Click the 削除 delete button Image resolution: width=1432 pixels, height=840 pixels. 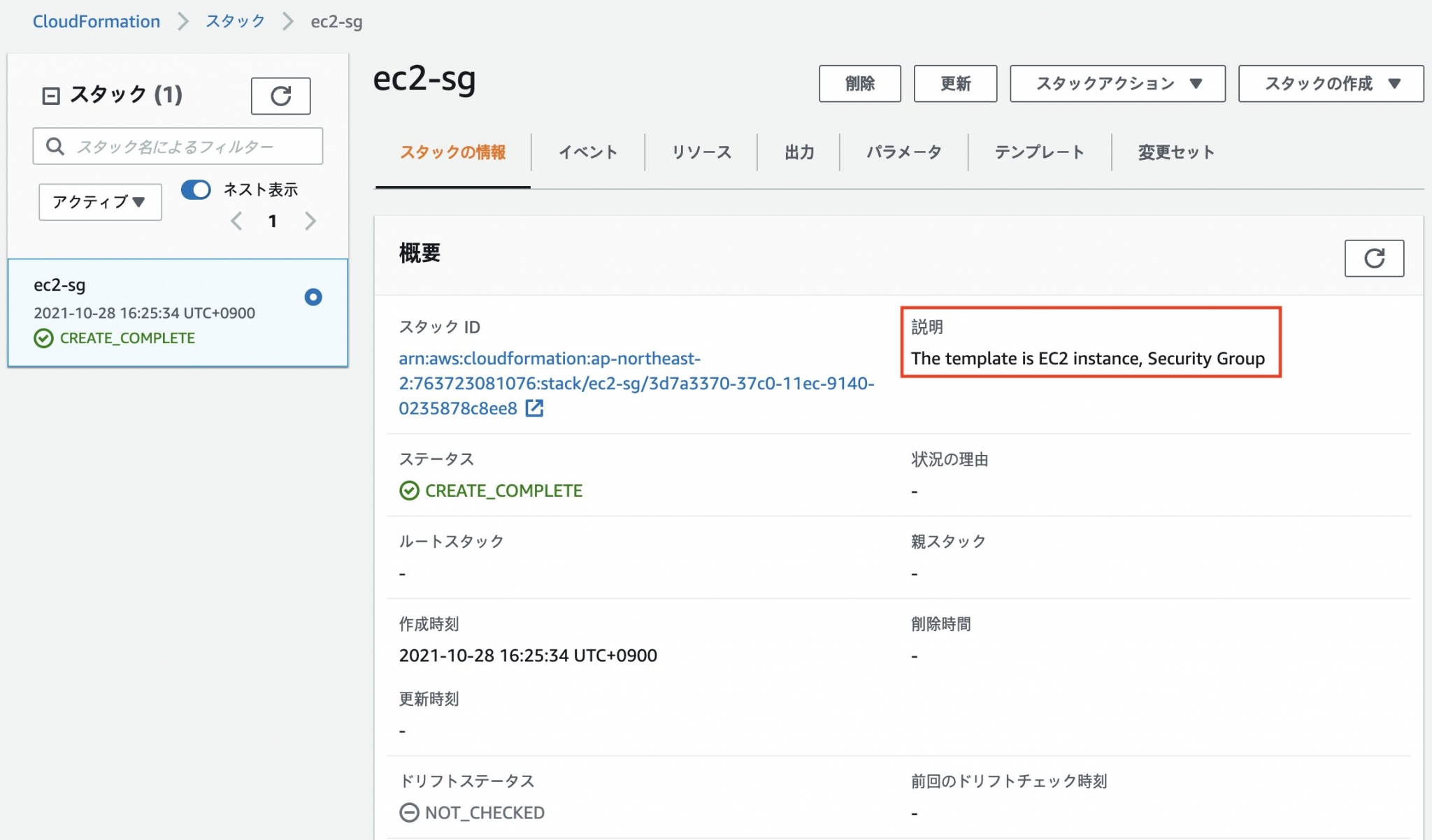(x=860, y=83)
